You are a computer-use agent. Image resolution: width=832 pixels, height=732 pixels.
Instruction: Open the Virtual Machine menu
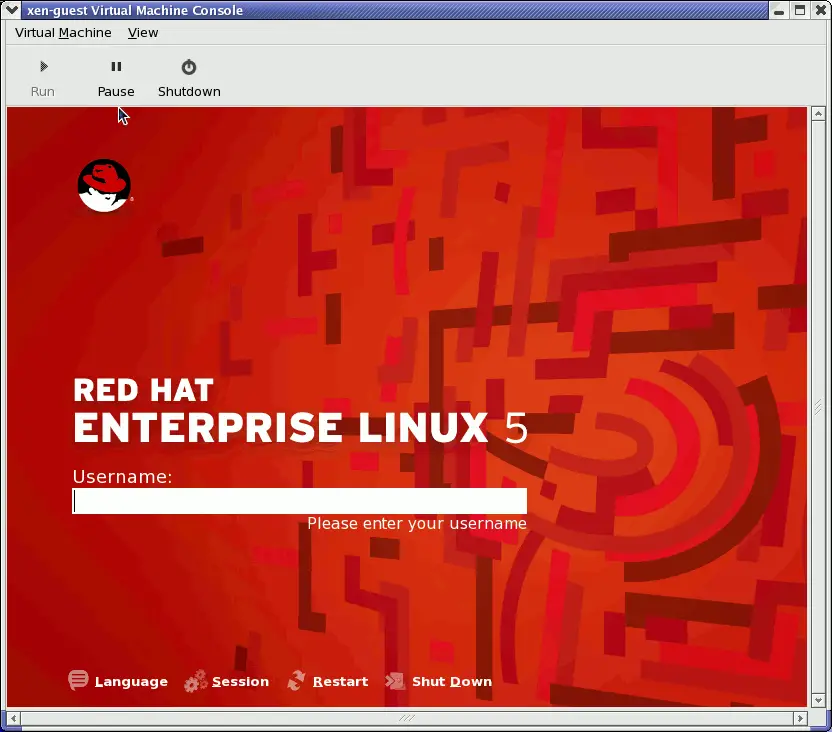[x=62, y=32]
